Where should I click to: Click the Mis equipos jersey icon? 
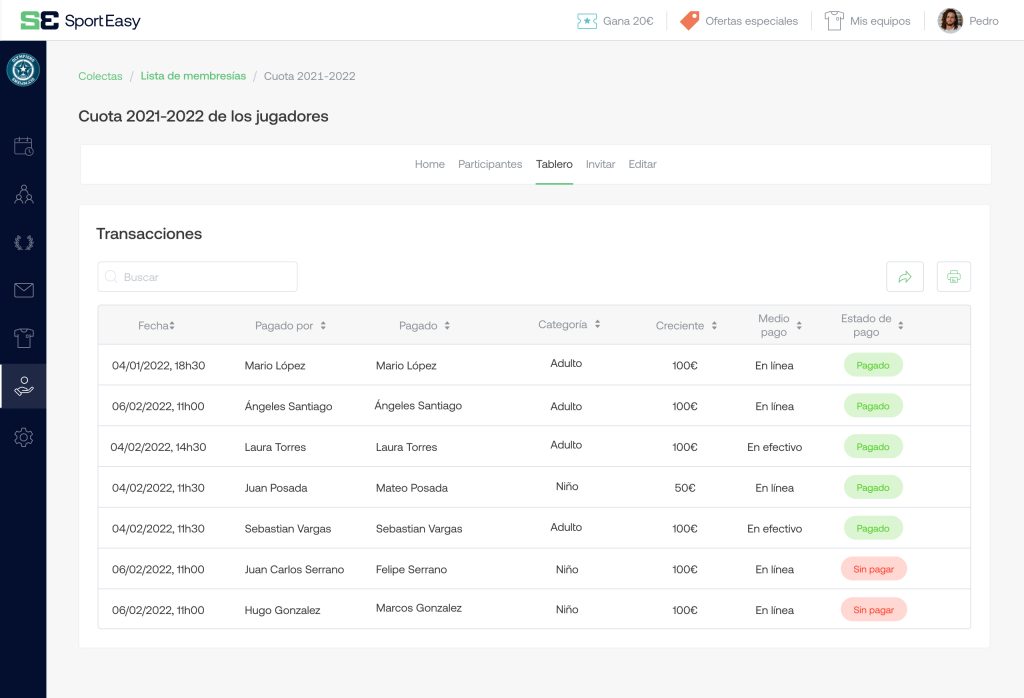coord(834,21)
